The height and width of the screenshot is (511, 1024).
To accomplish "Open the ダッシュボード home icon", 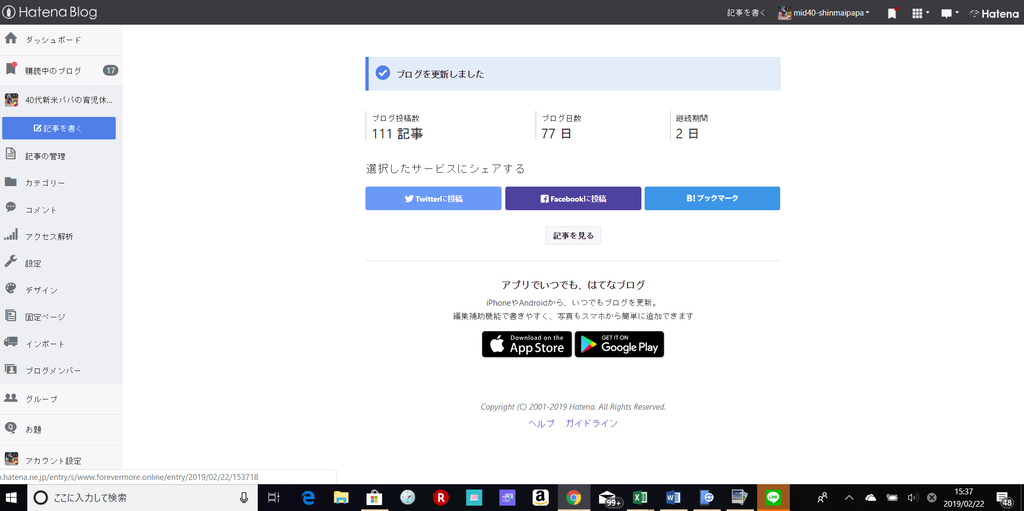I will coord(10,39).
